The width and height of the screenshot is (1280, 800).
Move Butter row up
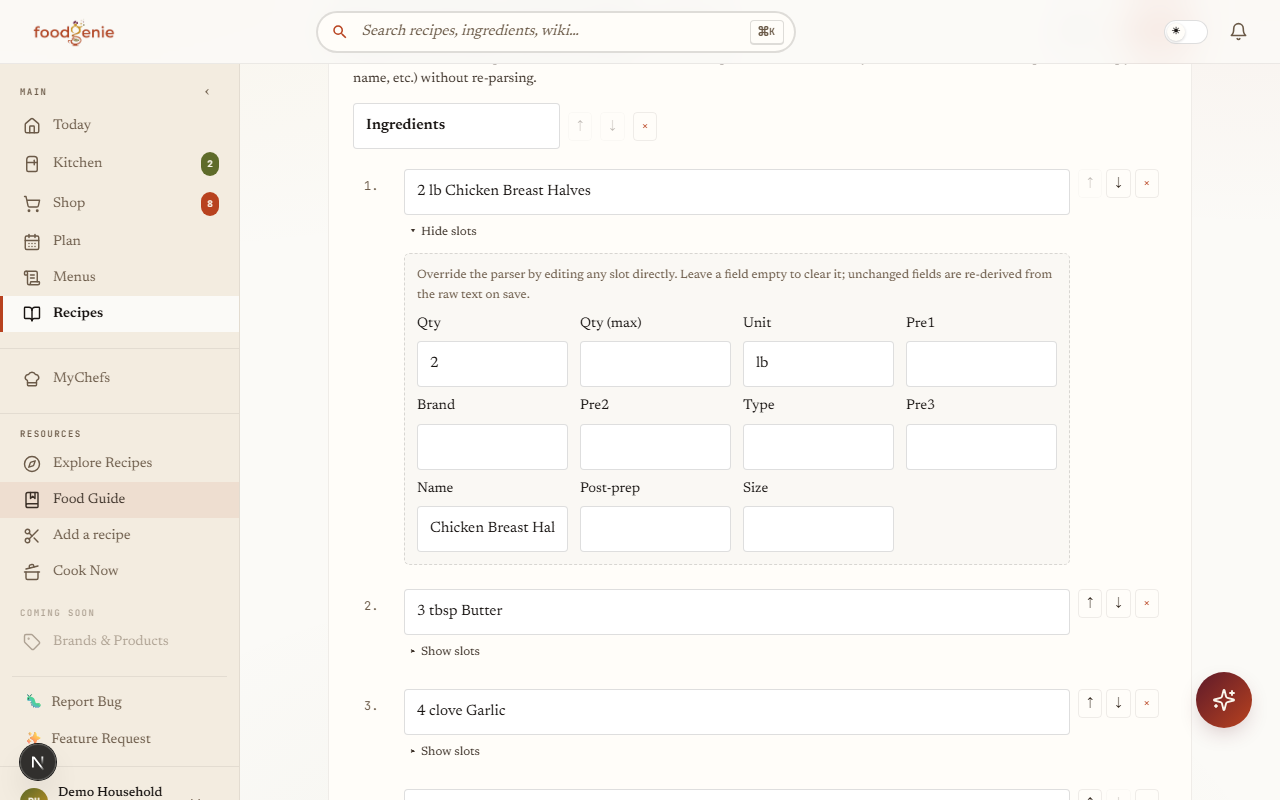[x=1090, y=604]
